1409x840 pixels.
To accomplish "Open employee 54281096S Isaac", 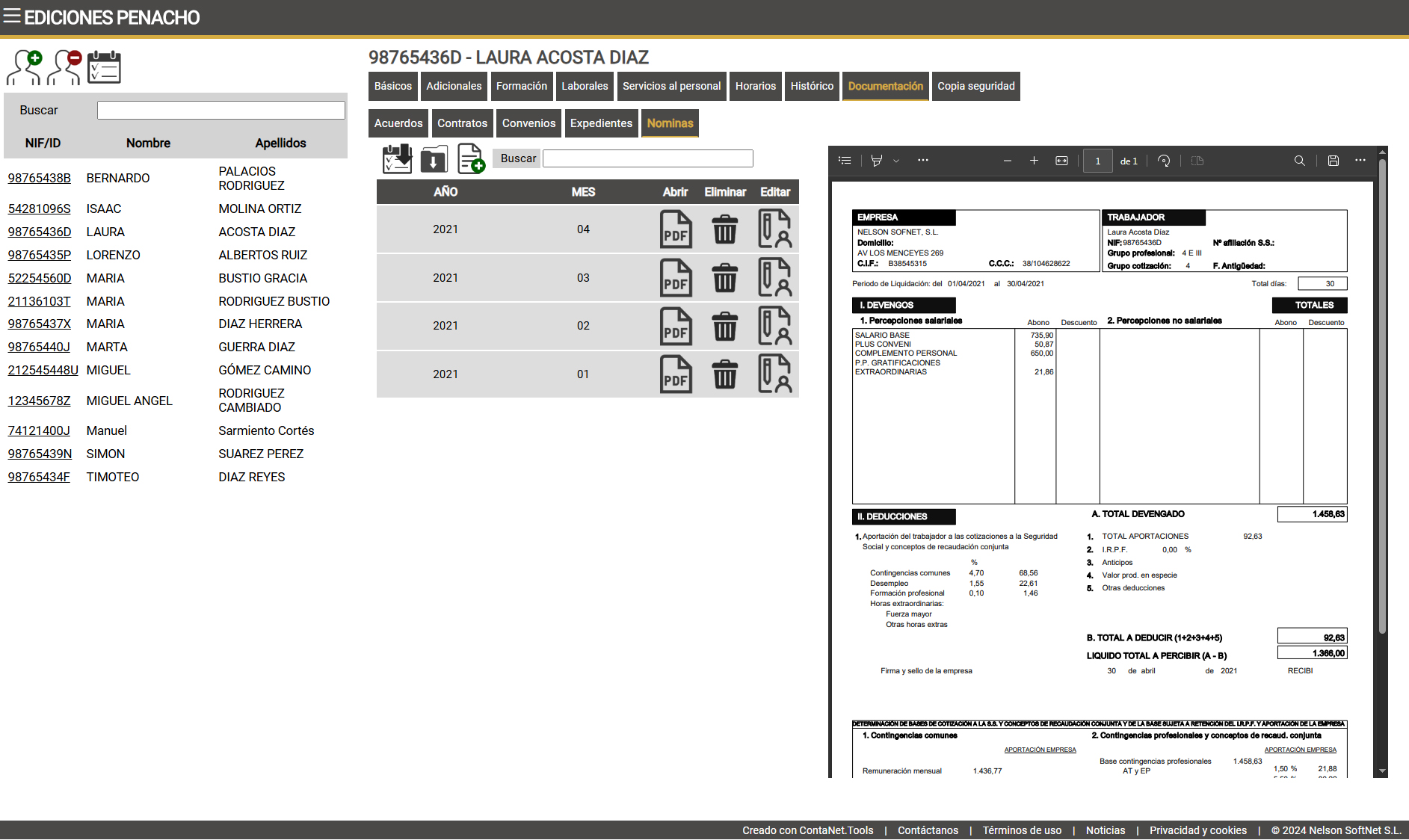I will pyautogui.click(x=40, y=209).
